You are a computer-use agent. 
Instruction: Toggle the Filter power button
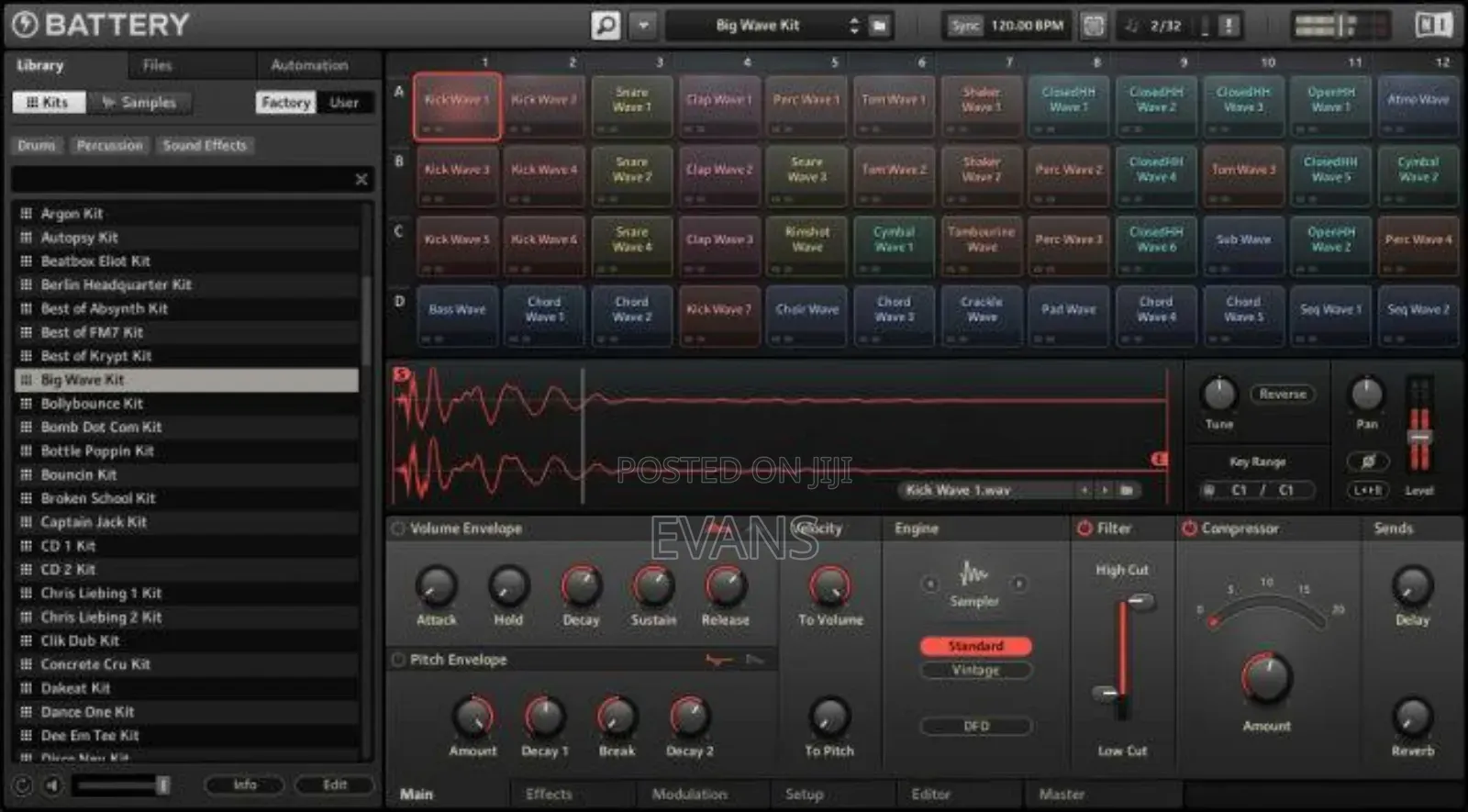1084,528
